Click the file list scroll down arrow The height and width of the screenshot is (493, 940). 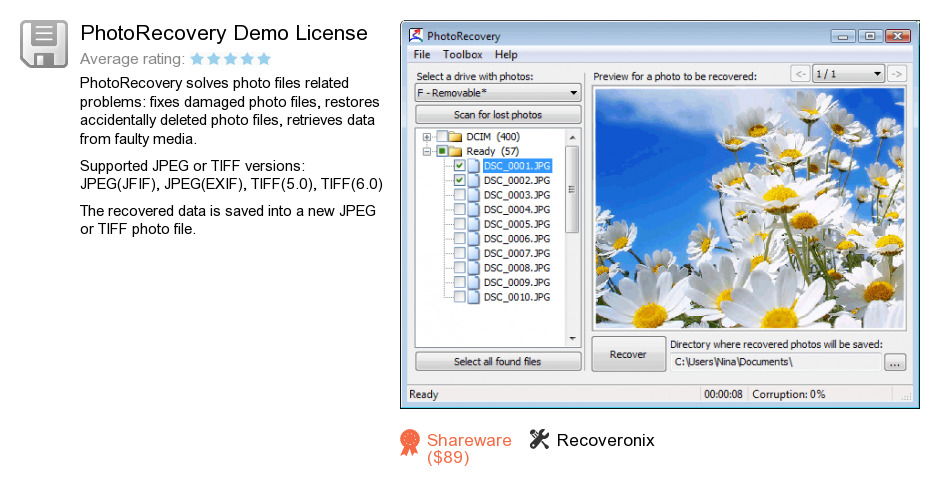tap(572, 339)
